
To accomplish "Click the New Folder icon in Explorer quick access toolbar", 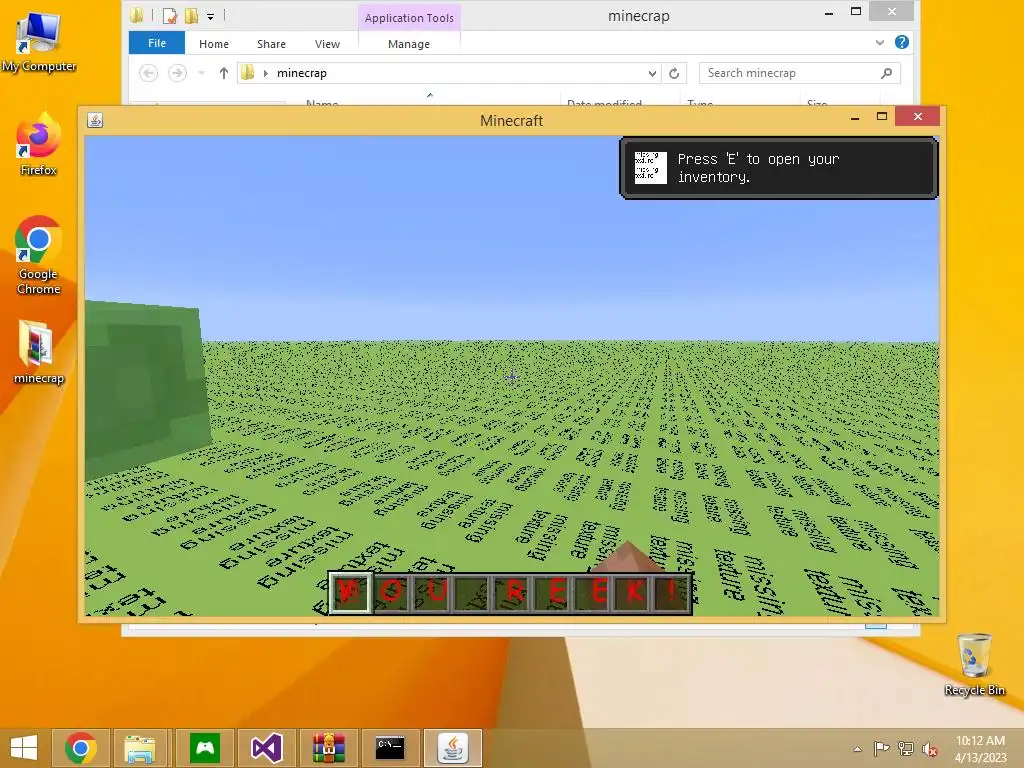I will coord(191,16).
